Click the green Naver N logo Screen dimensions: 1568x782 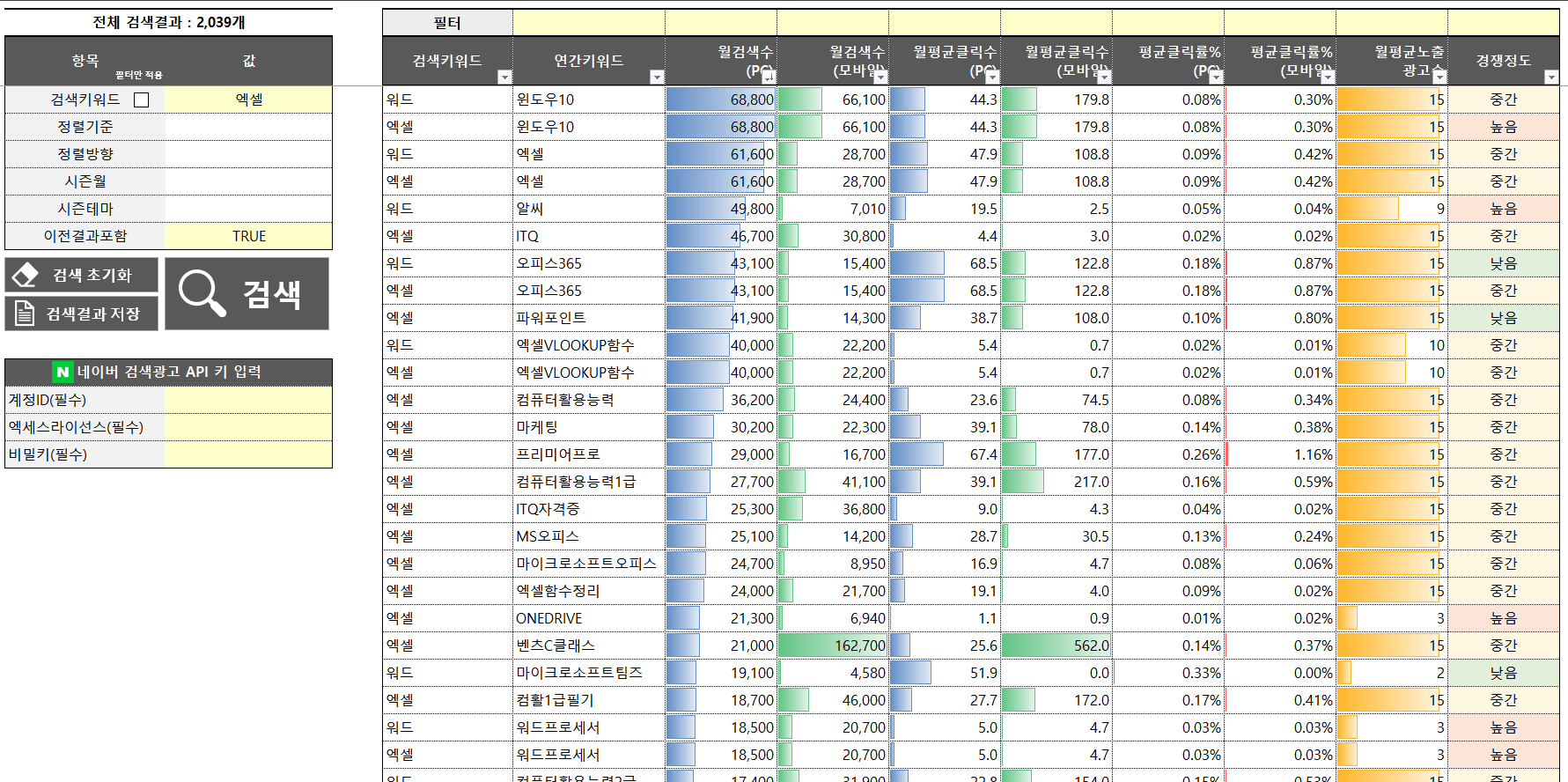click(x=63, y=372)
